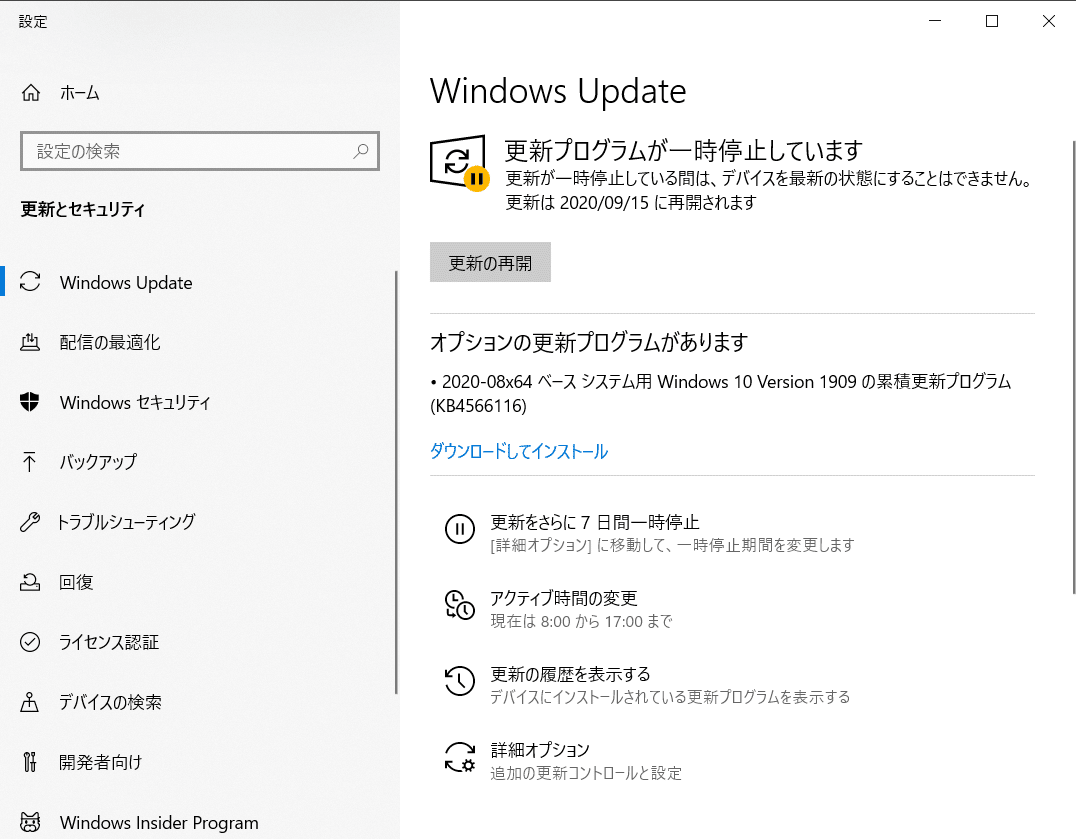Click the search magnifier icon

pyautogui.click(x=361, y=151)
